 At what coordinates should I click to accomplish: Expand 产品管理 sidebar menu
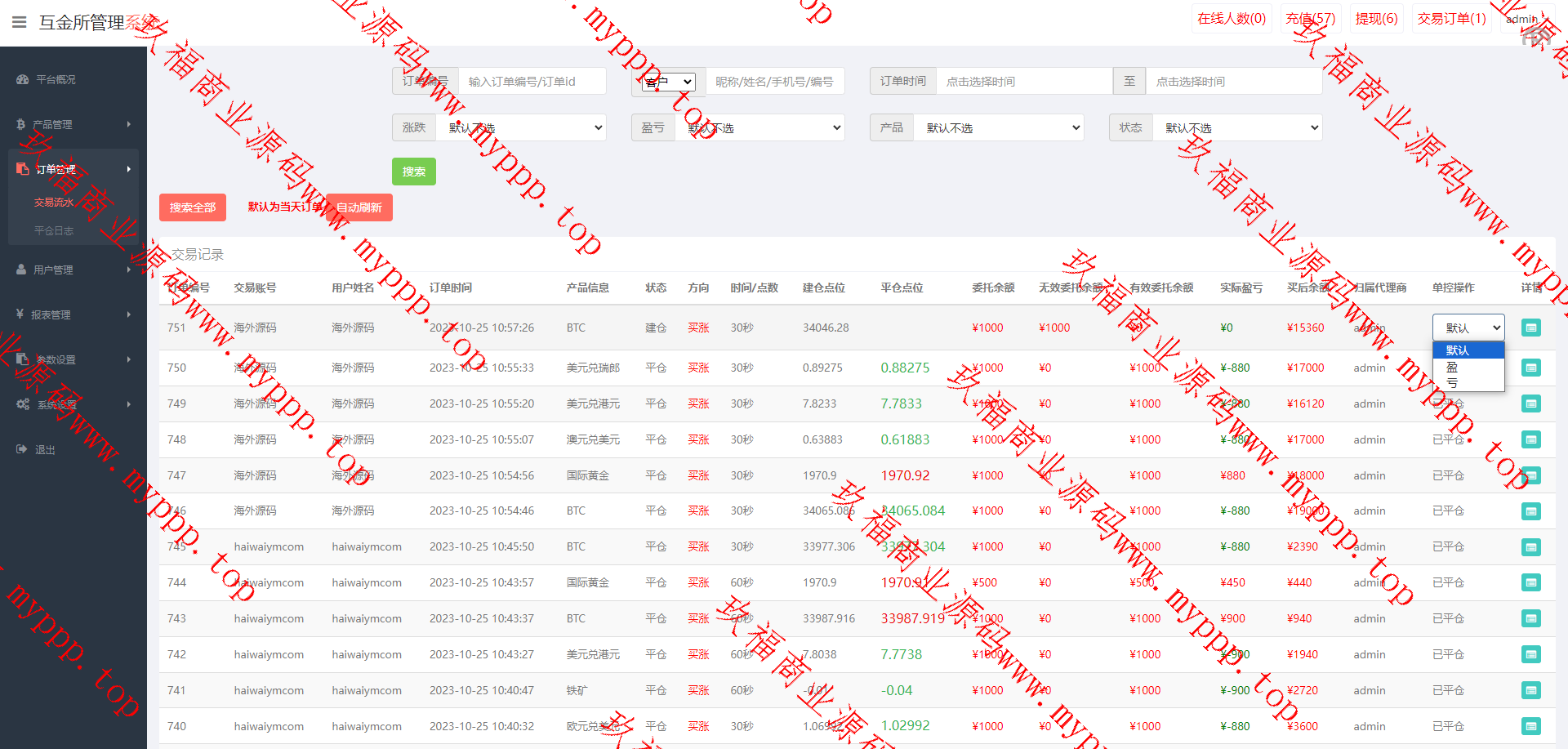click(x=73, y=124)
